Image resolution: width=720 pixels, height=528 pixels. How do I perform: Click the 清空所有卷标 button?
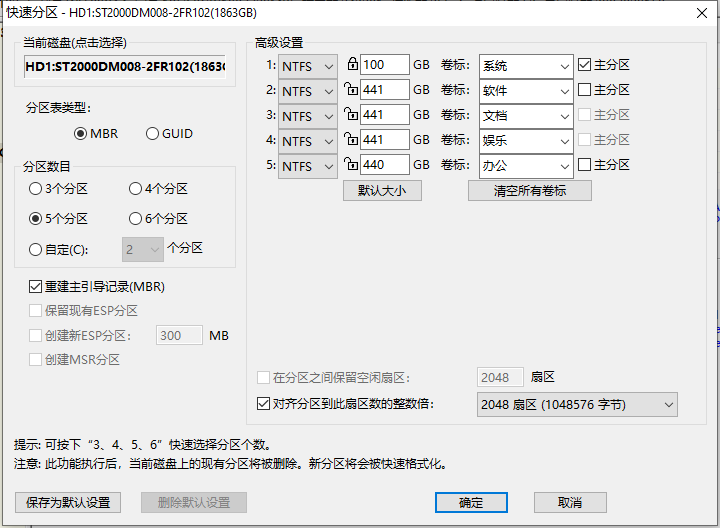pyautogui.click(x=529, y=191)
